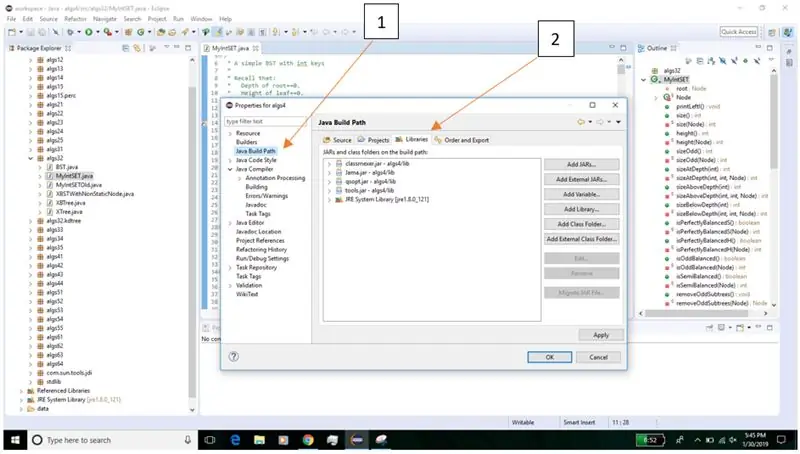The image size is (800, 454).
Task: Click the Next Annotation toolbar icon
Action: pos(276,32)
